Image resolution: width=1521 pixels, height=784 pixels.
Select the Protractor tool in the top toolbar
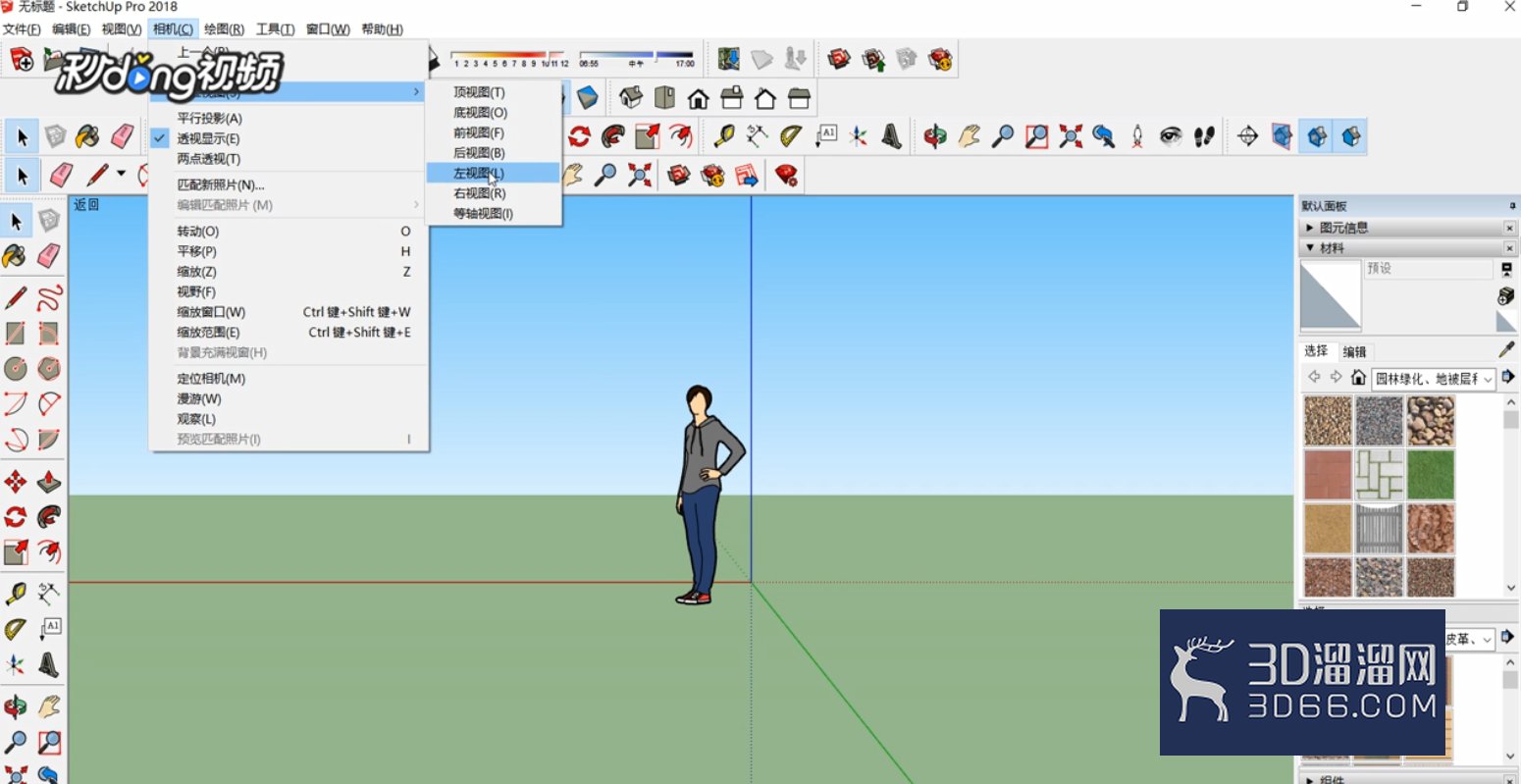click(x=791, y=136)
